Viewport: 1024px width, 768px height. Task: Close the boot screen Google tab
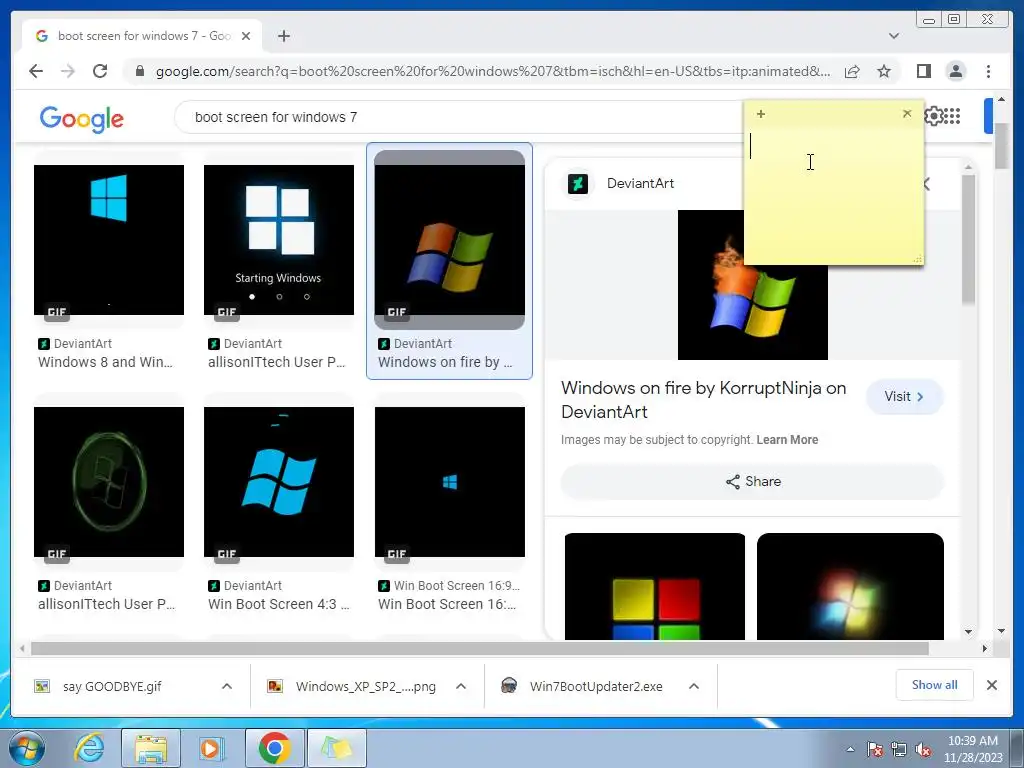pyautogui.click(x=246, y=36)
